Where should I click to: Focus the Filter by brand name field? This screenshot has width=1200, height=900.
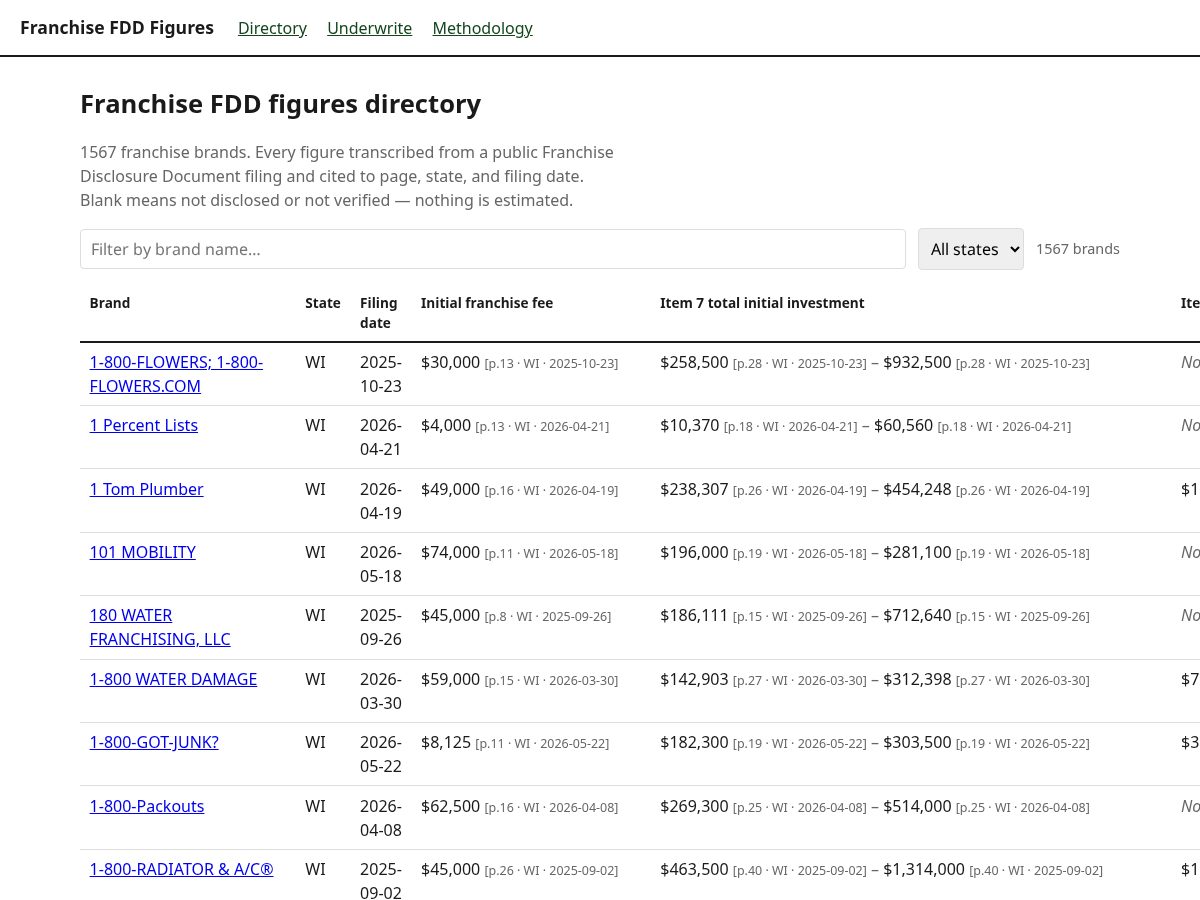click(x=493, y=249)
